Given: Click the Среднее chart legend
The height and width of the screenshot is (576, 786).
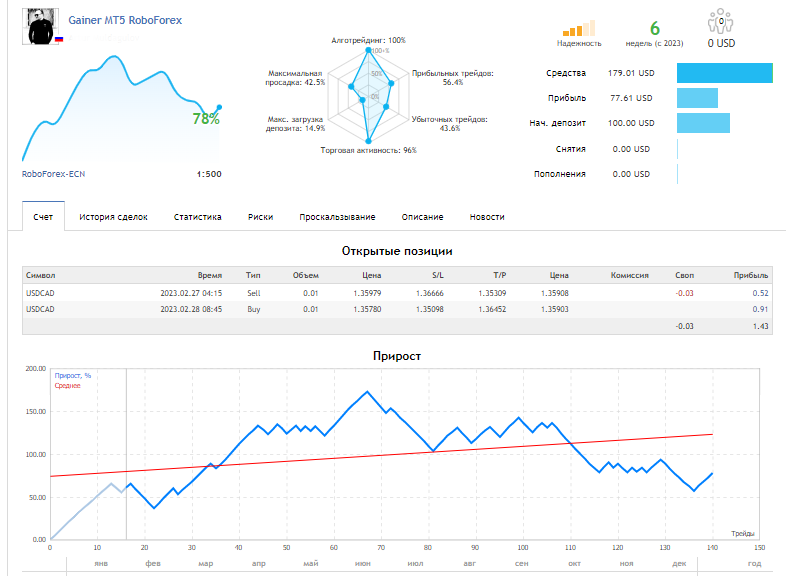Looking at the screenshot, I should (67, 386).
